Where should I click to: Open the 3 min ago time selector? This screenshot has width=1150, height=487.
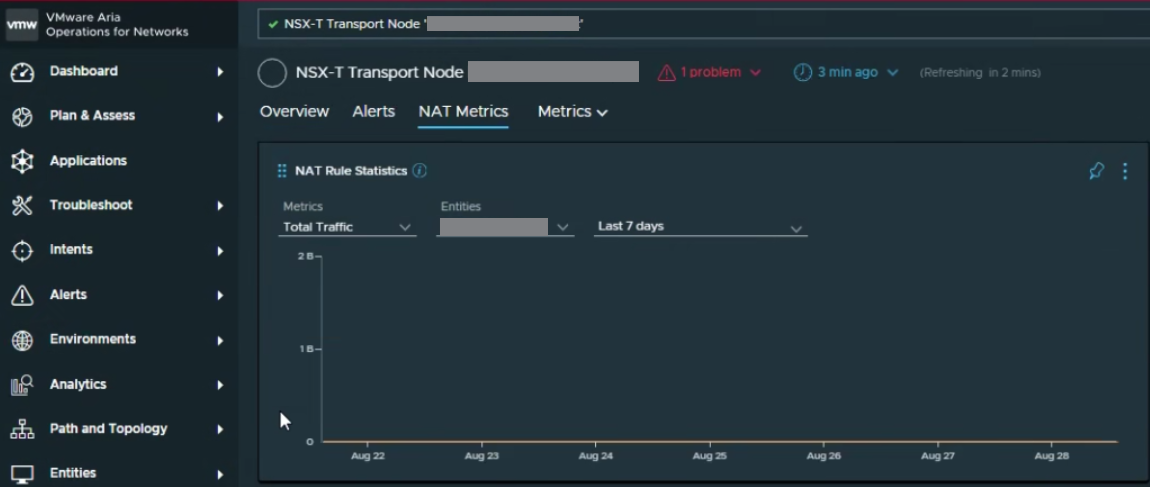pos(846,73)
